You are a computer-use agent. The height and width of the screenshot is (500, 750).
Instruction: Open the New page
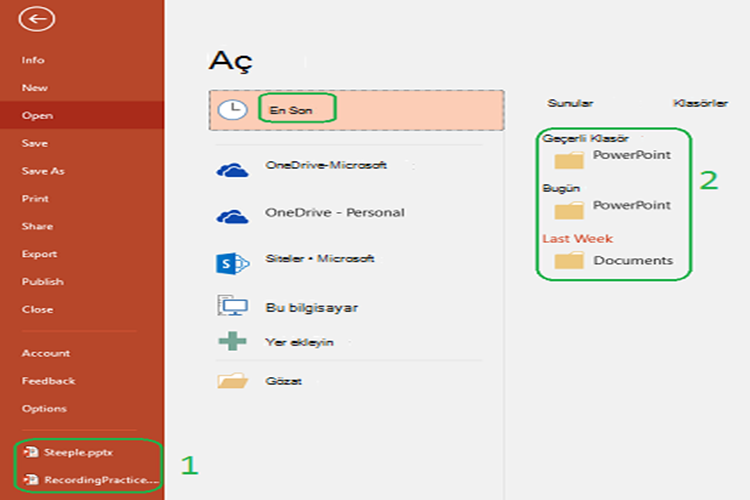tap(34, 88)
